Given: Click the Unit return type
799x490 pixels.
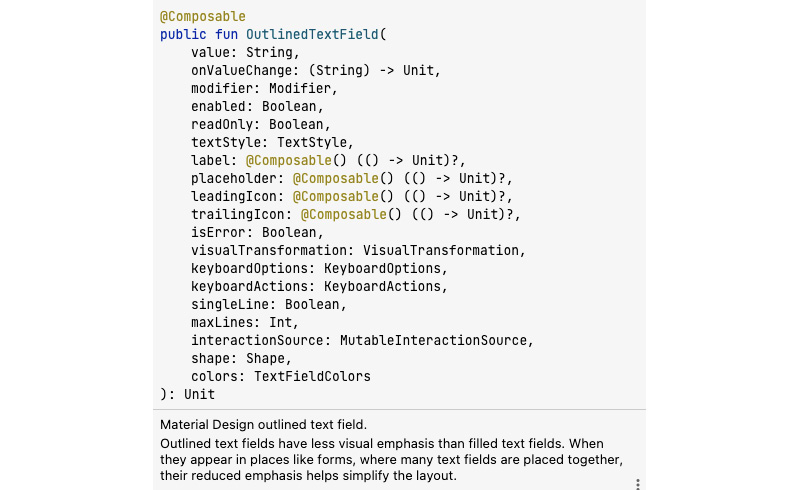Looking at the screenshot, I should 199,395.
